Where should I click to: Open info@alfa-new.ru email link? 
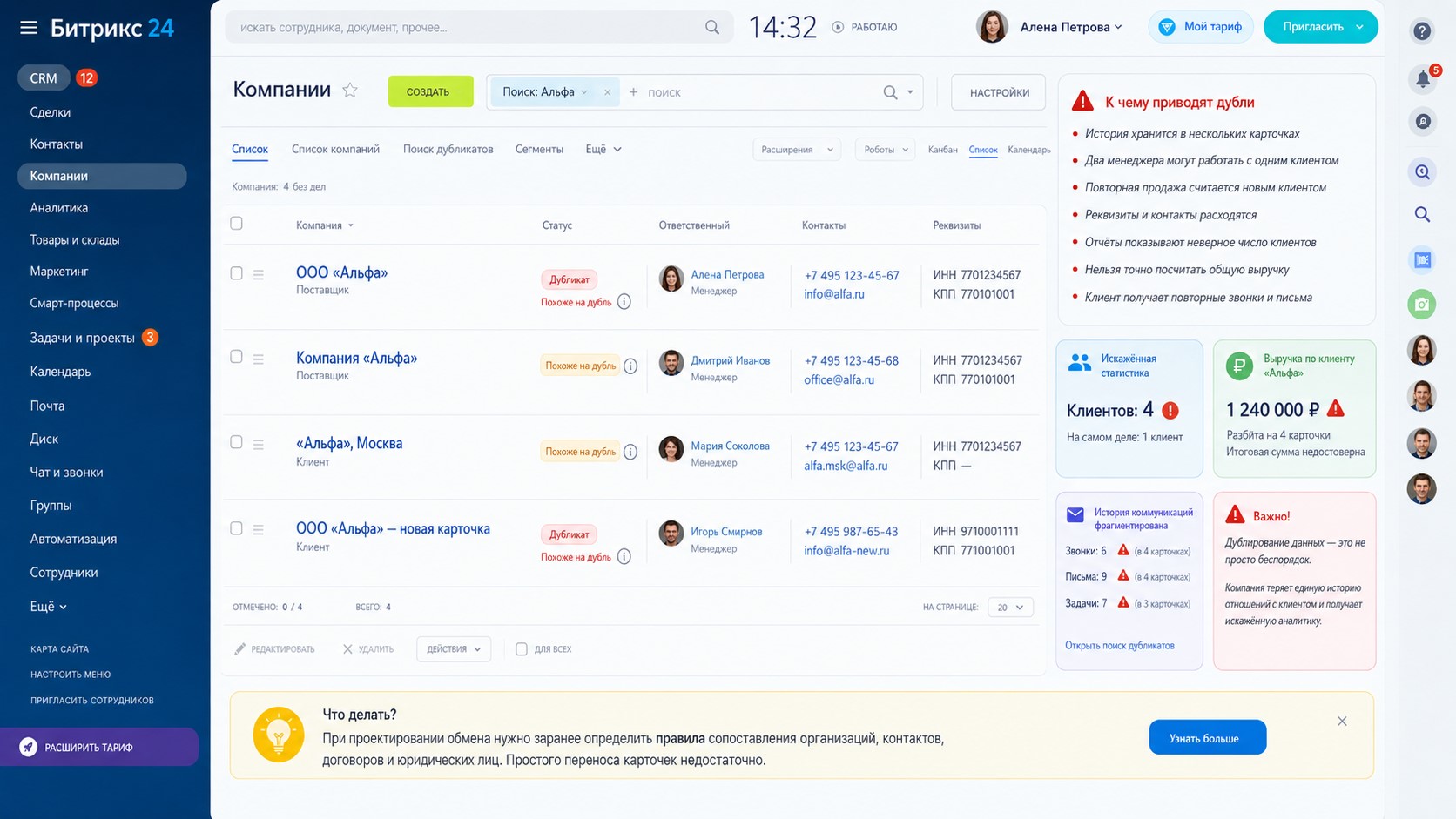pyautogui.click(x=846, y=551)
